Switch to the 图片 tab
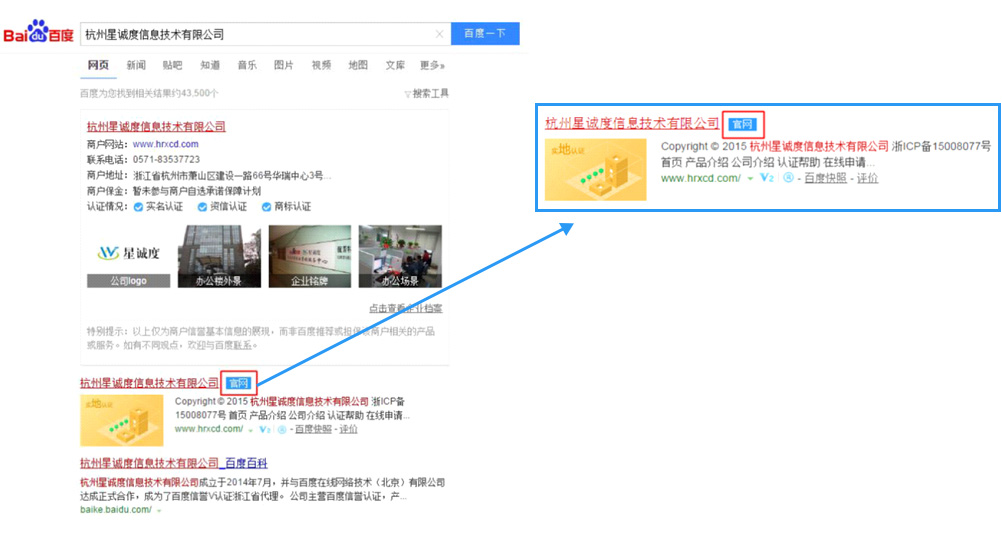 [x=283, y=65]
